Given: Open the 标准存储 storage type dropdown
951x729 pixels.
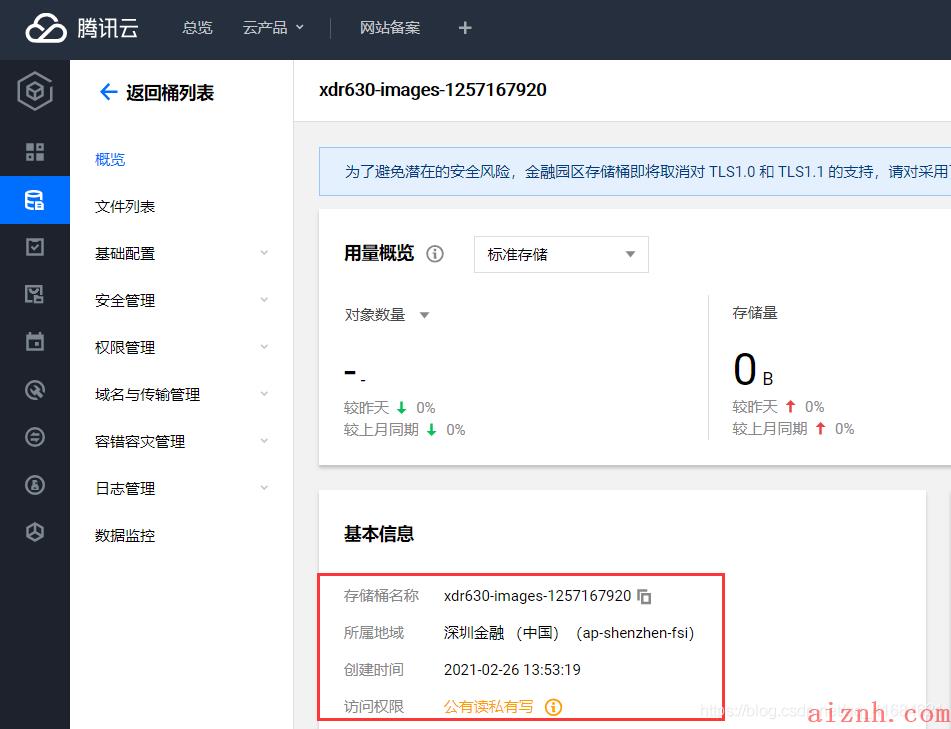Looking at the screenshot, I should pos(561,254).
